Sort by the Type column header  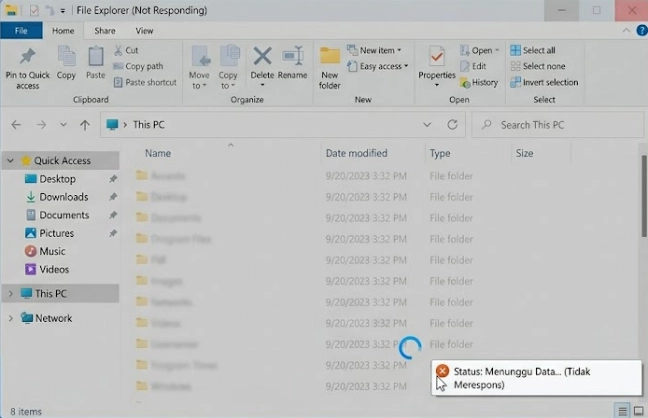coord(440,153)
